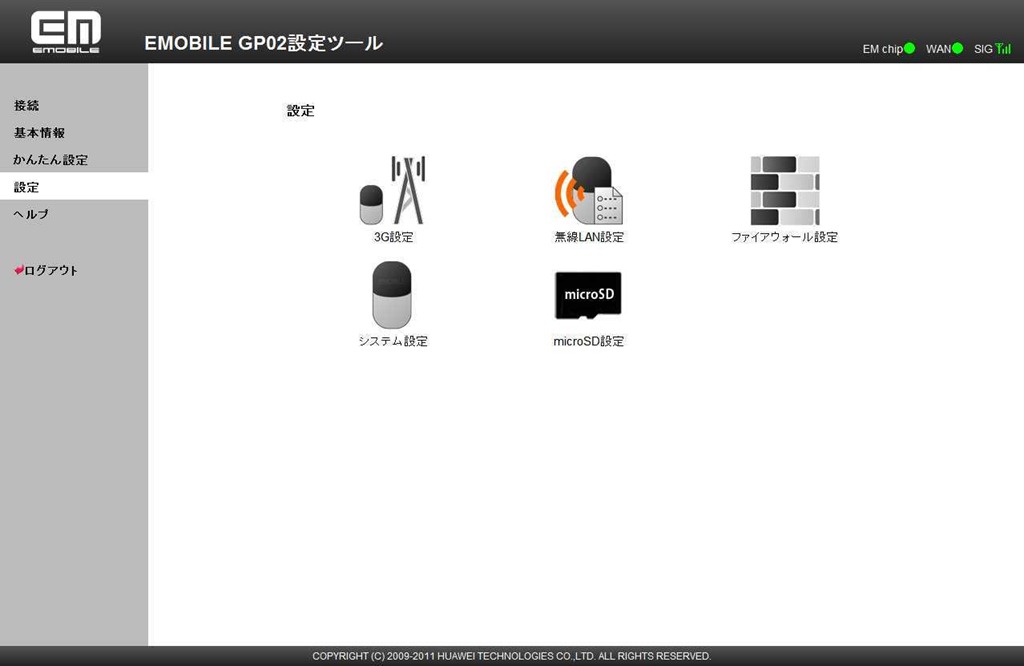This screenshot has height=666, width=1024.
Task: Click the EMOBILE logo in header
Action: pyautogui.click(x=66, y=31)
